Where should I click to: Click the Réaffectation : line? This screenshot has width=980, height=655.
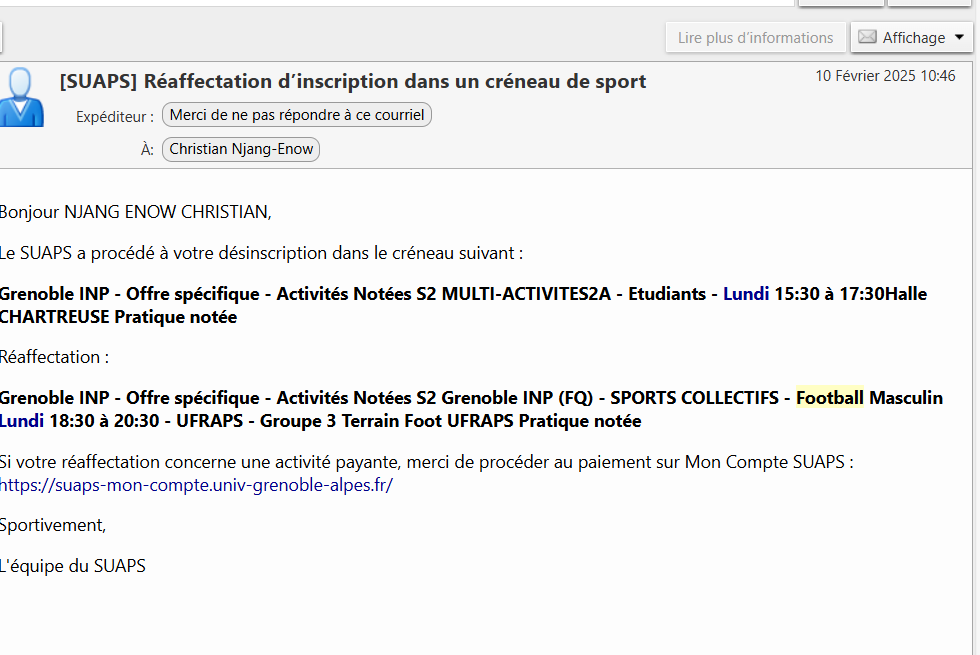pos(54,357)
